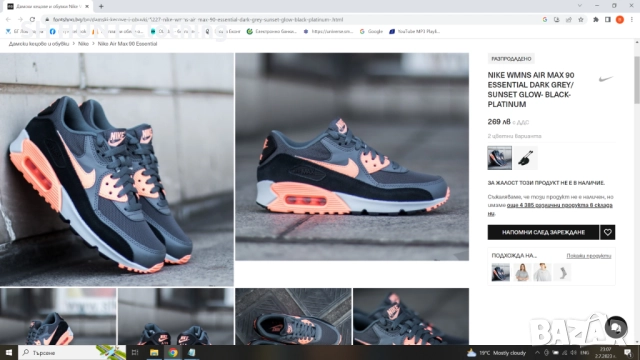Click the Nike swoosh brand logo
Screen dimensions: 640x360
pyautogui.click(x=606, y=78)
